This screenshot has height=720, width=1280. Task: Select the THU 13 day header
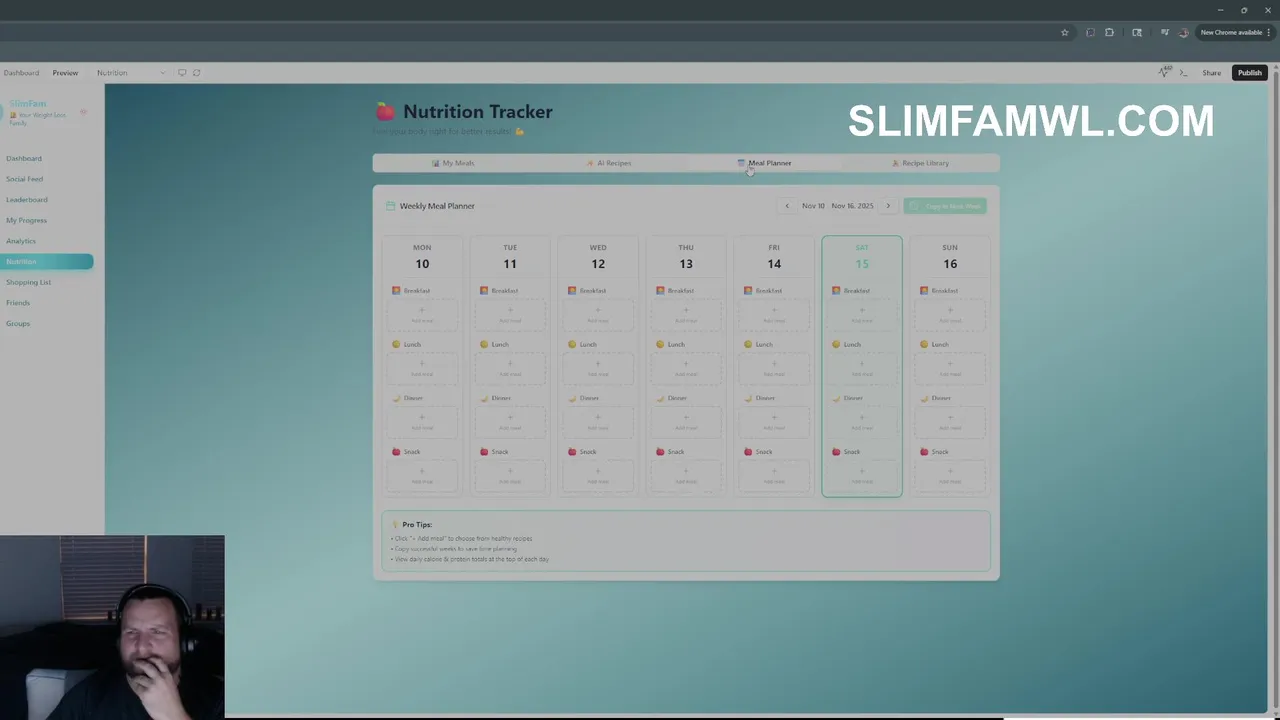[x=686, y=257]
